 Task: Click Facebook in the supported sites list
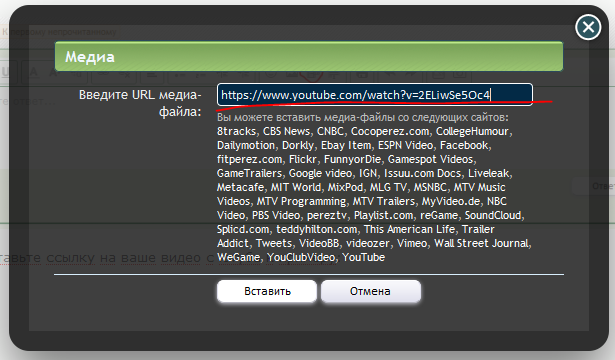(x=464, y=145)
